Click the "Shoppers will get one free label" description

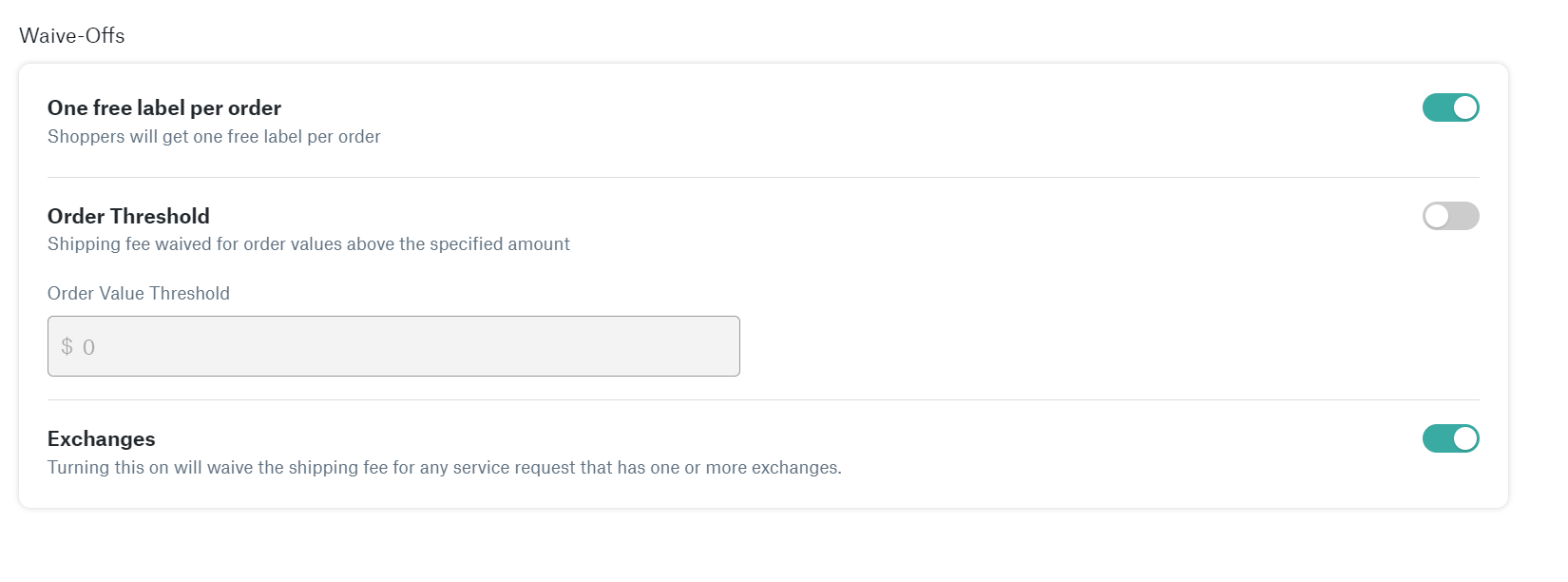click(x=214, y=137)
